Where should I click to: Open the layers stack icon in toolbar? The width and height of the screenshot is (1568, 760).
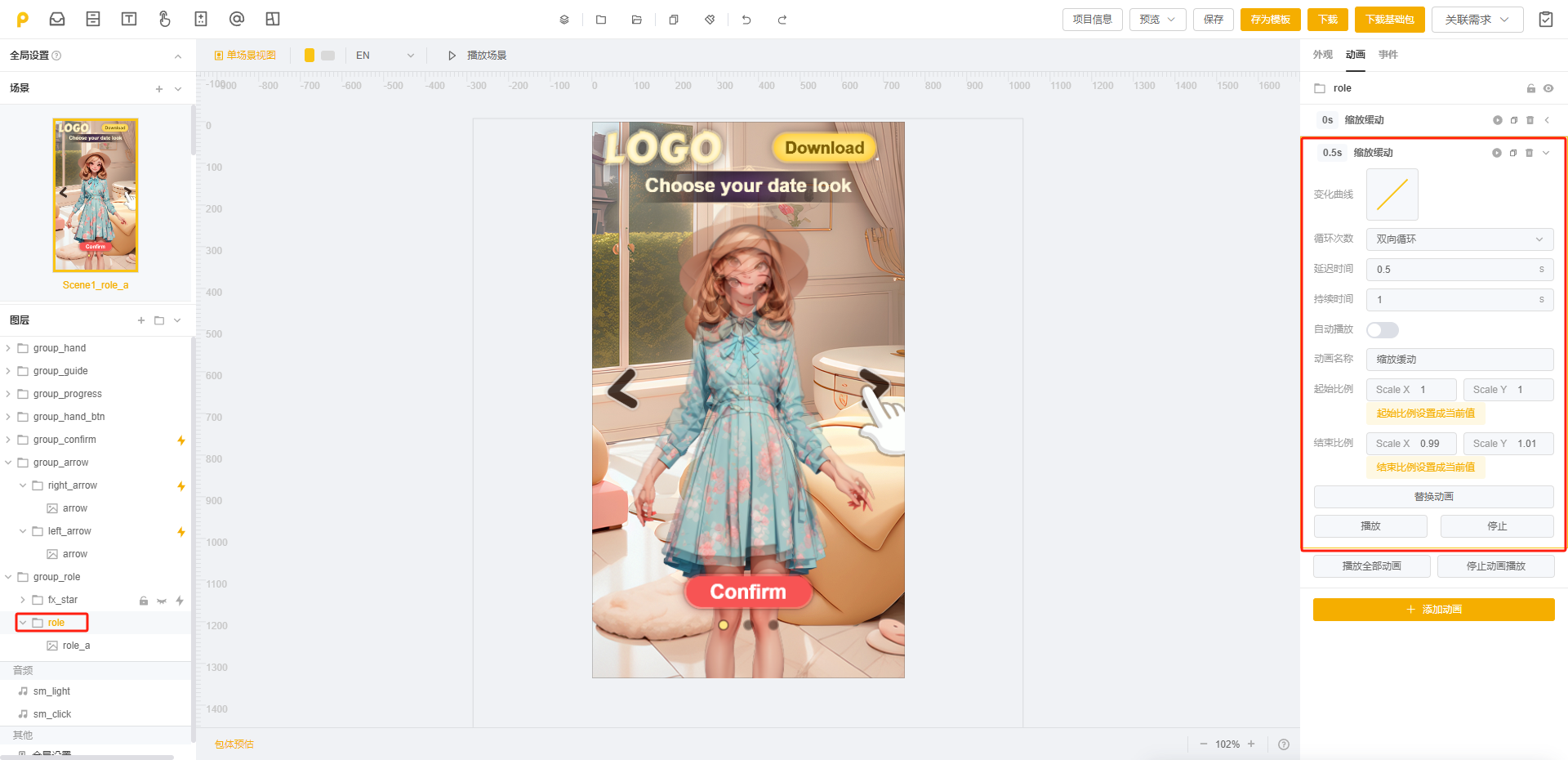click(x=564, y=20)
